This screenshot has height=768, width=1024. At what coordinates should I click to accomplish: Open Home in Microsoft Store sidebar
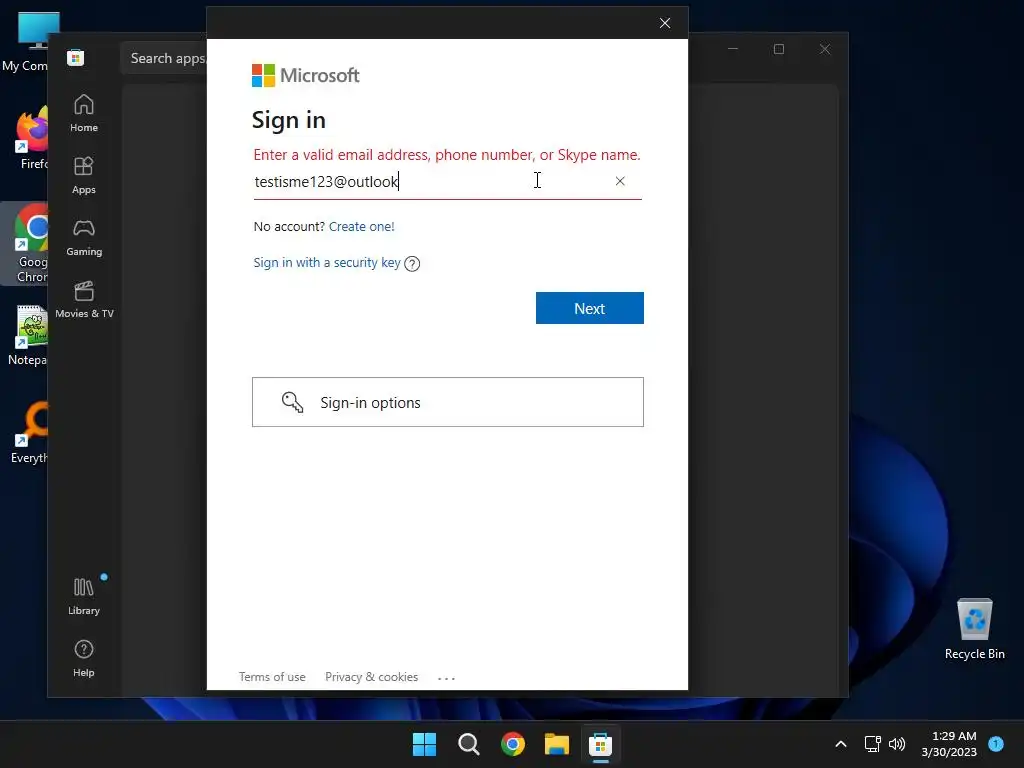click(x=84, y=114)
